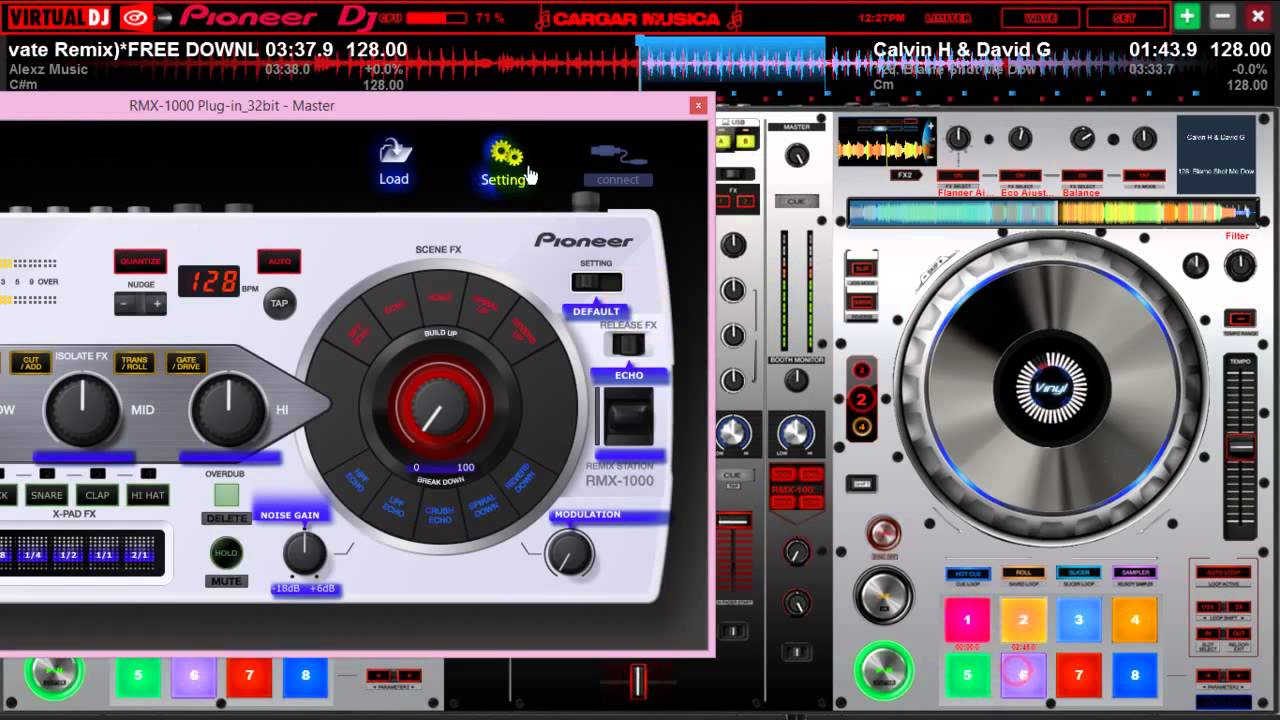Select the ROLL pad mode
This screenshot has width=1280, height=720.
click(x=1023, y=574)
